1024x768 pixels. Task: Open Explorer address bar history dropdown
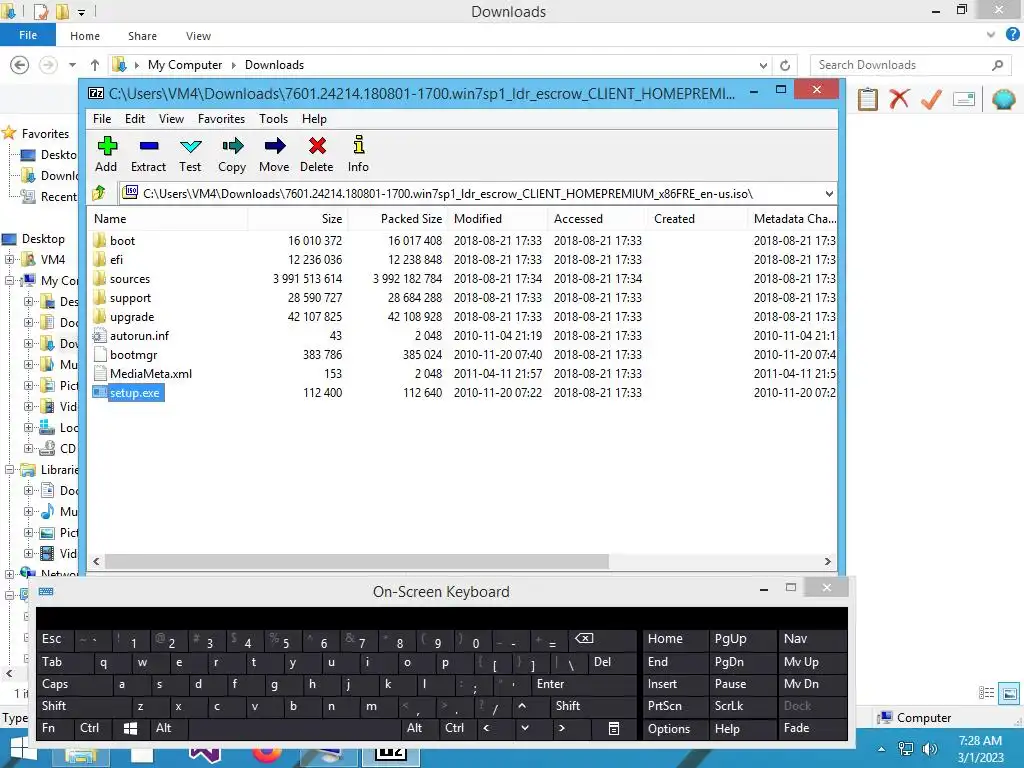point(763,65)
